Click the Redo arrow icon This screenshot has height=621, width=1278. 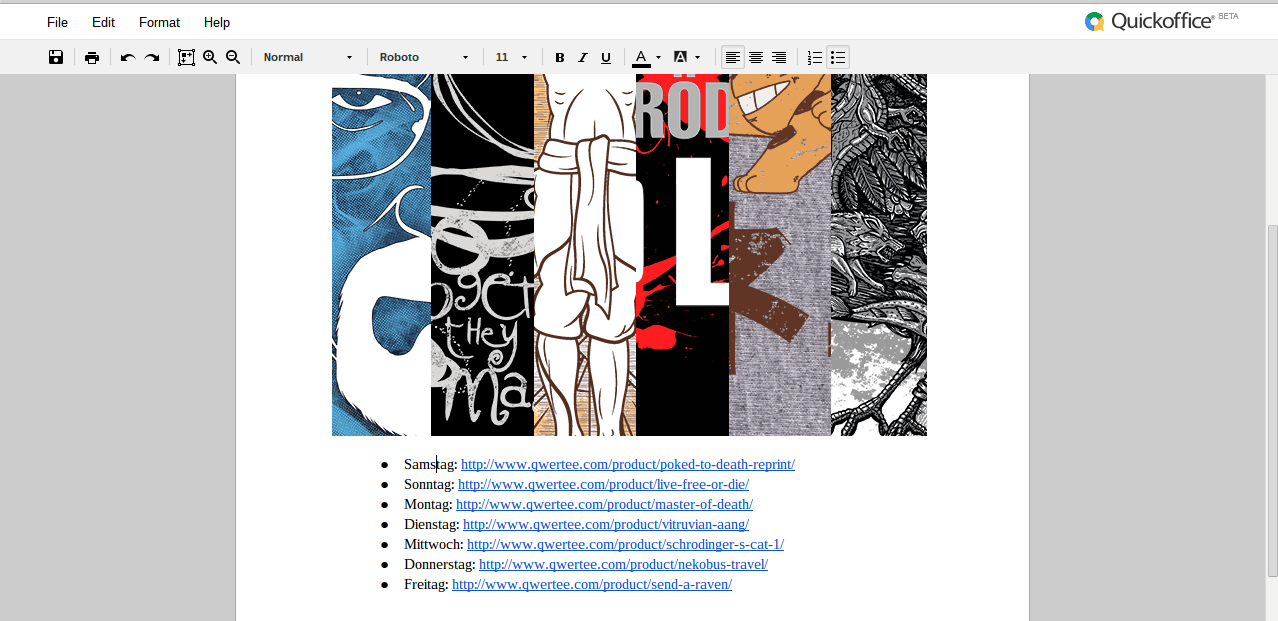tap(152, 57)
